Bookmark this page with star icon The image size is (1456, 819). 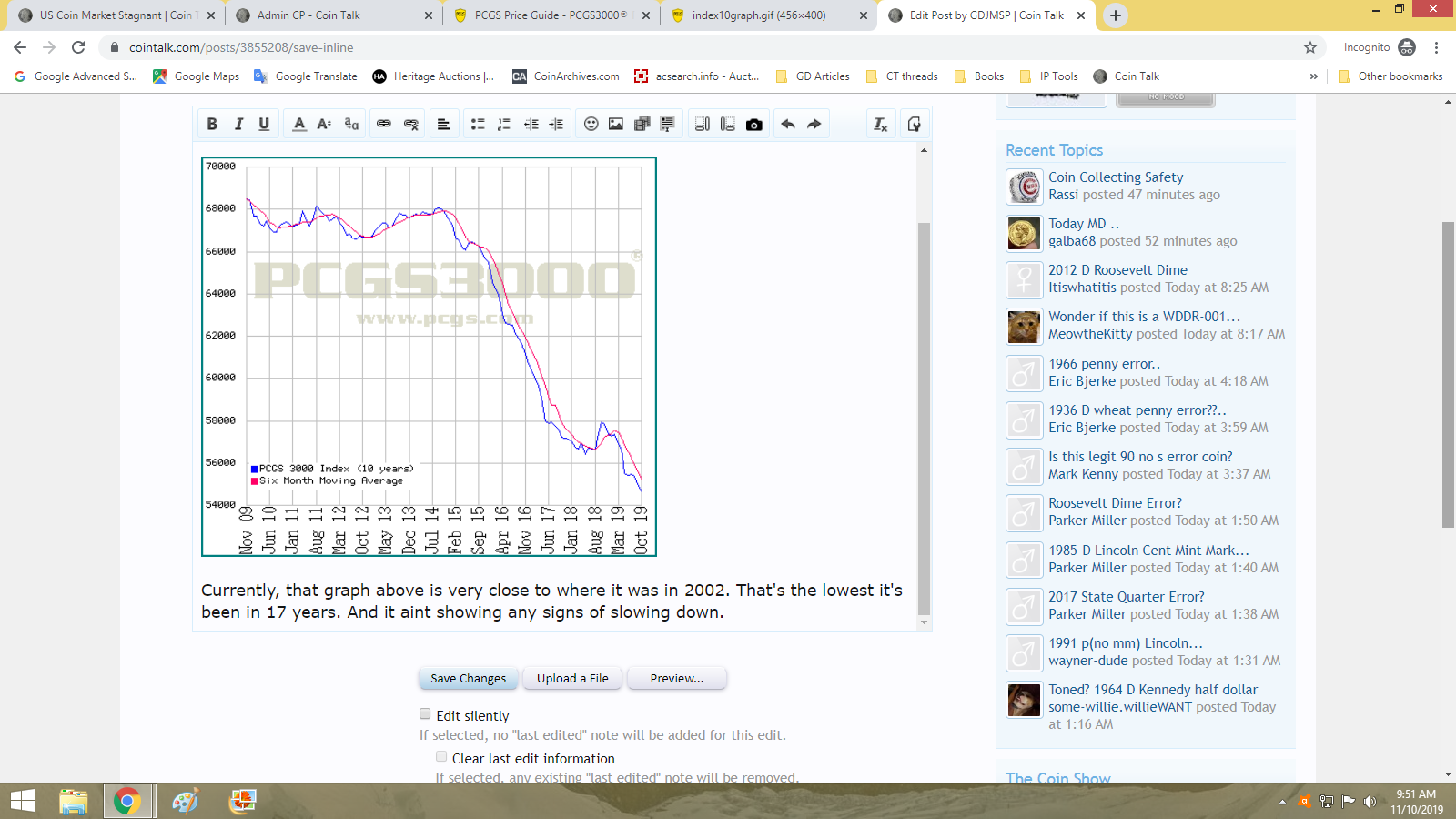click(x=1310, y=47)
